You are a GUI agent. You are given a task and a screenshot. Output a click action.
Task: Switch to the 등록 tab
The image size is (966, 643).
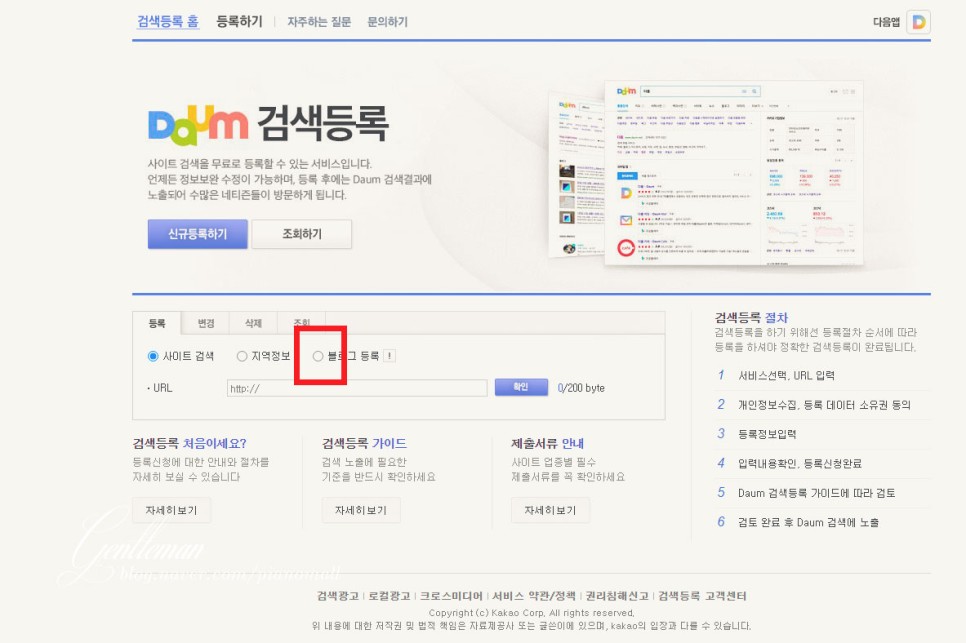[x=157, y=323]
